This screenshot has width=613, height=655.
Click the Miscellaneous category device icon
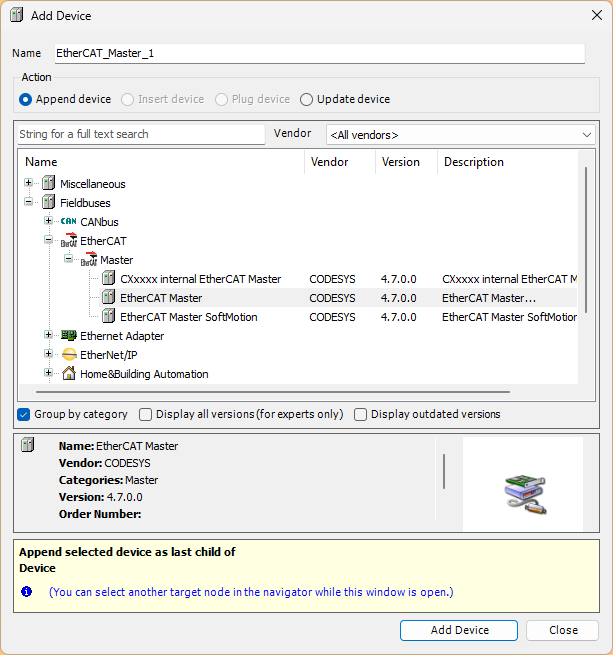click(48, 183)
